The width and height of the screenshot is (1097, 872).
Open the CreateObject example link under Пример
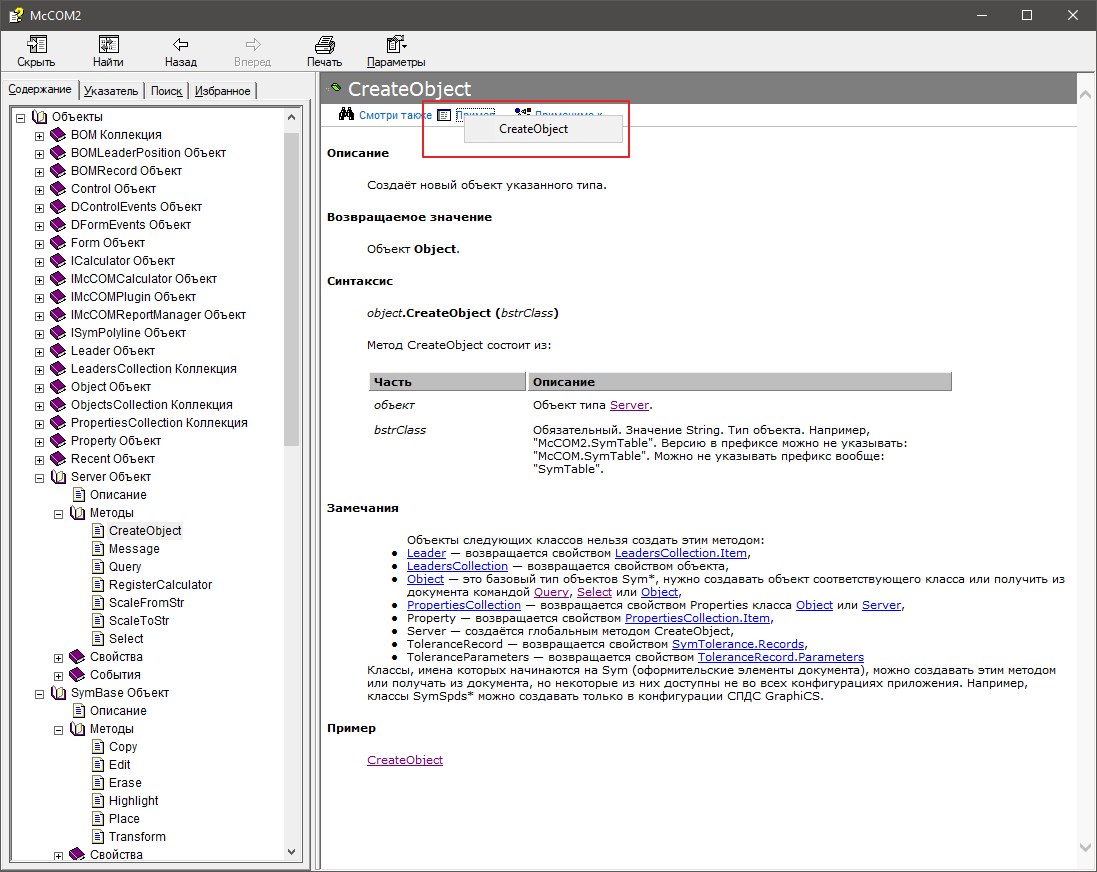pyautogui.click(x=404, y=760)
